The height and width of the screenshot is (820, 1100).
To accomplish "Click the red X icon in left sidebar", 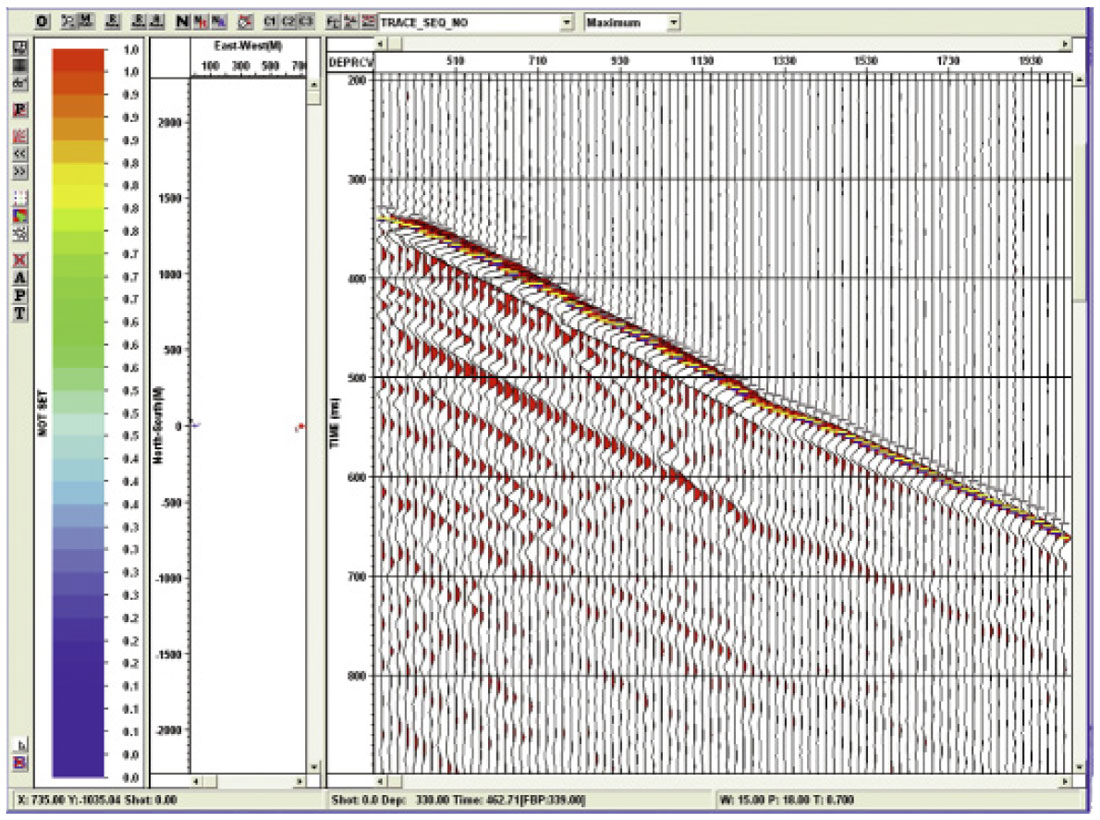I will coord(19,260).
